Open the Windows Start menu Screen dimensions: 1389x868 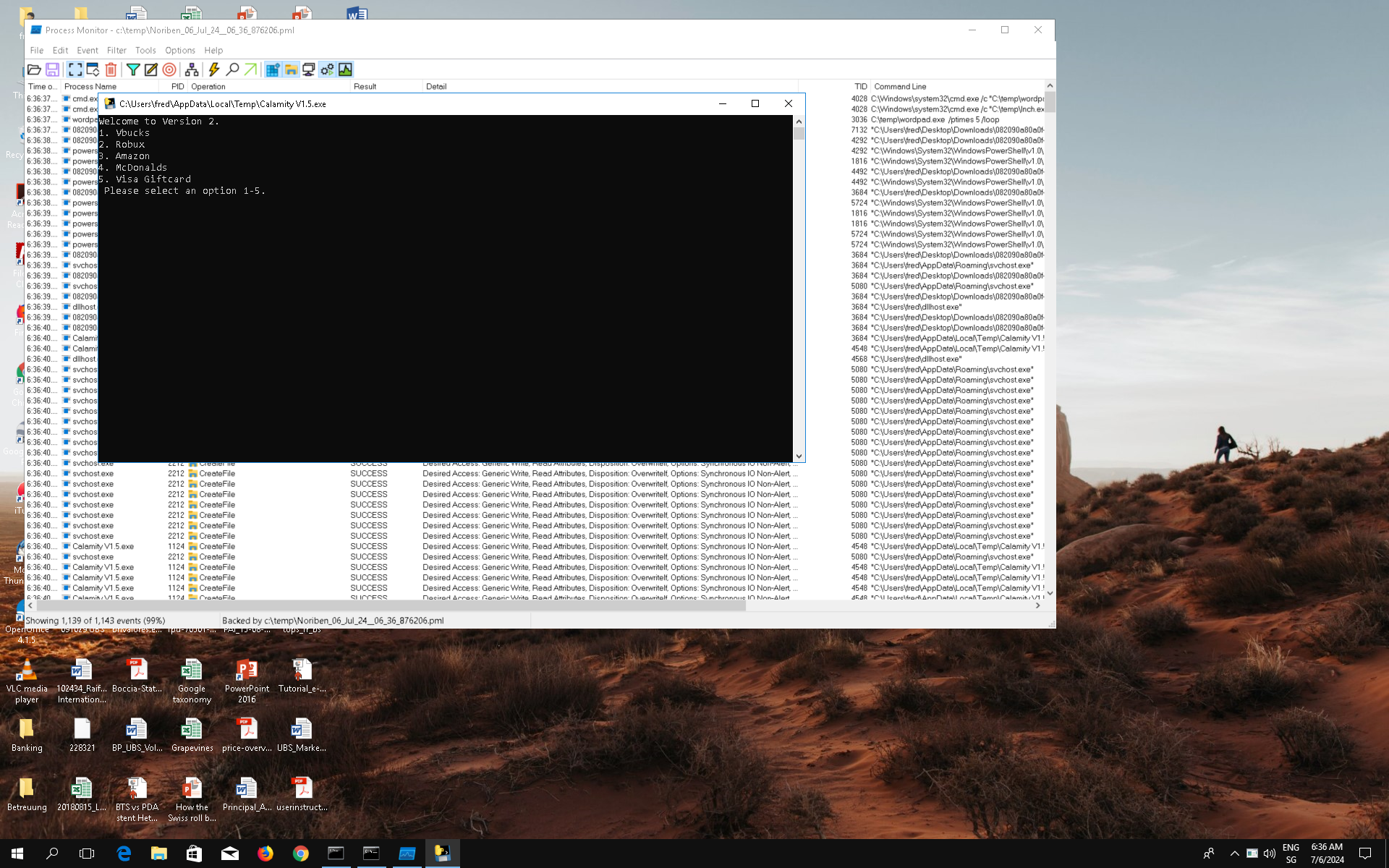pyautogui.click(x=17, y=854)
